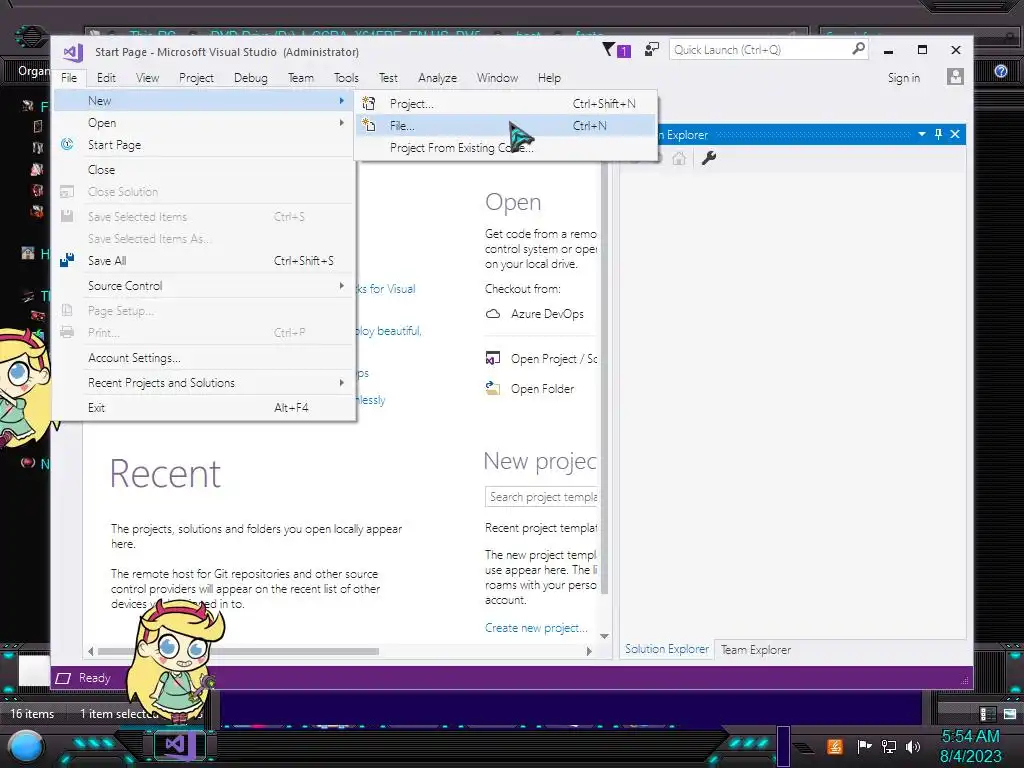Viewport: 1024px width, 768px height.
Task: Click Open Folder icon
Action: [492, 388]
